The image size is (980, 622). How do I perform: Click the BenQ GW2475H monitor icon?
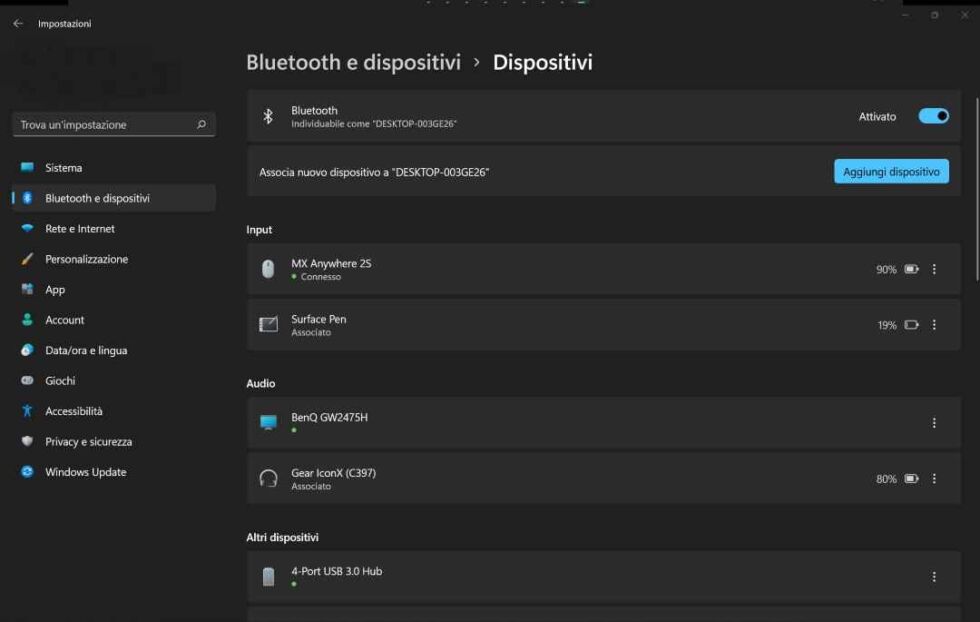click(268, 423)
